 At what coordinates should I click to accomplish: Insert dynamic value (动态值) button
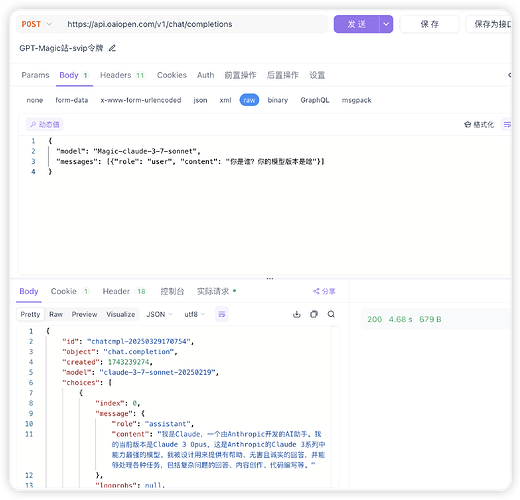point(45,125)
